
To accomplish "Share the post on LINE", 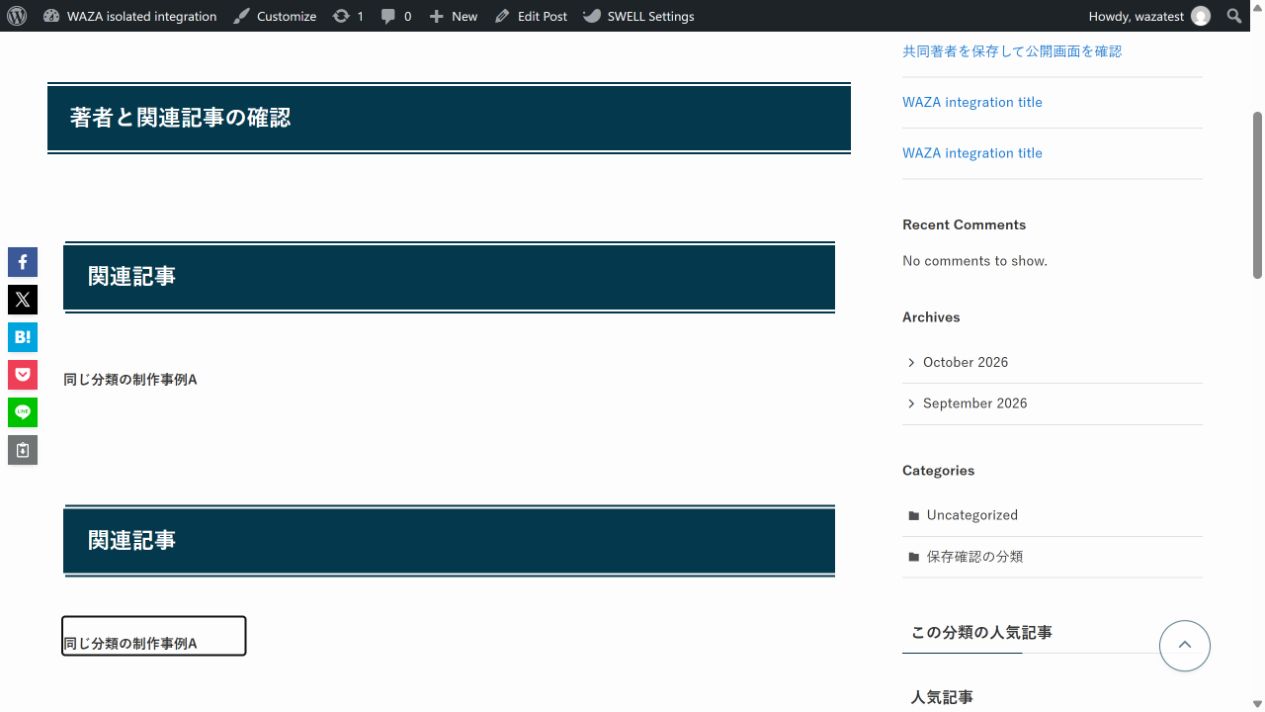I will tap(23, 412).
